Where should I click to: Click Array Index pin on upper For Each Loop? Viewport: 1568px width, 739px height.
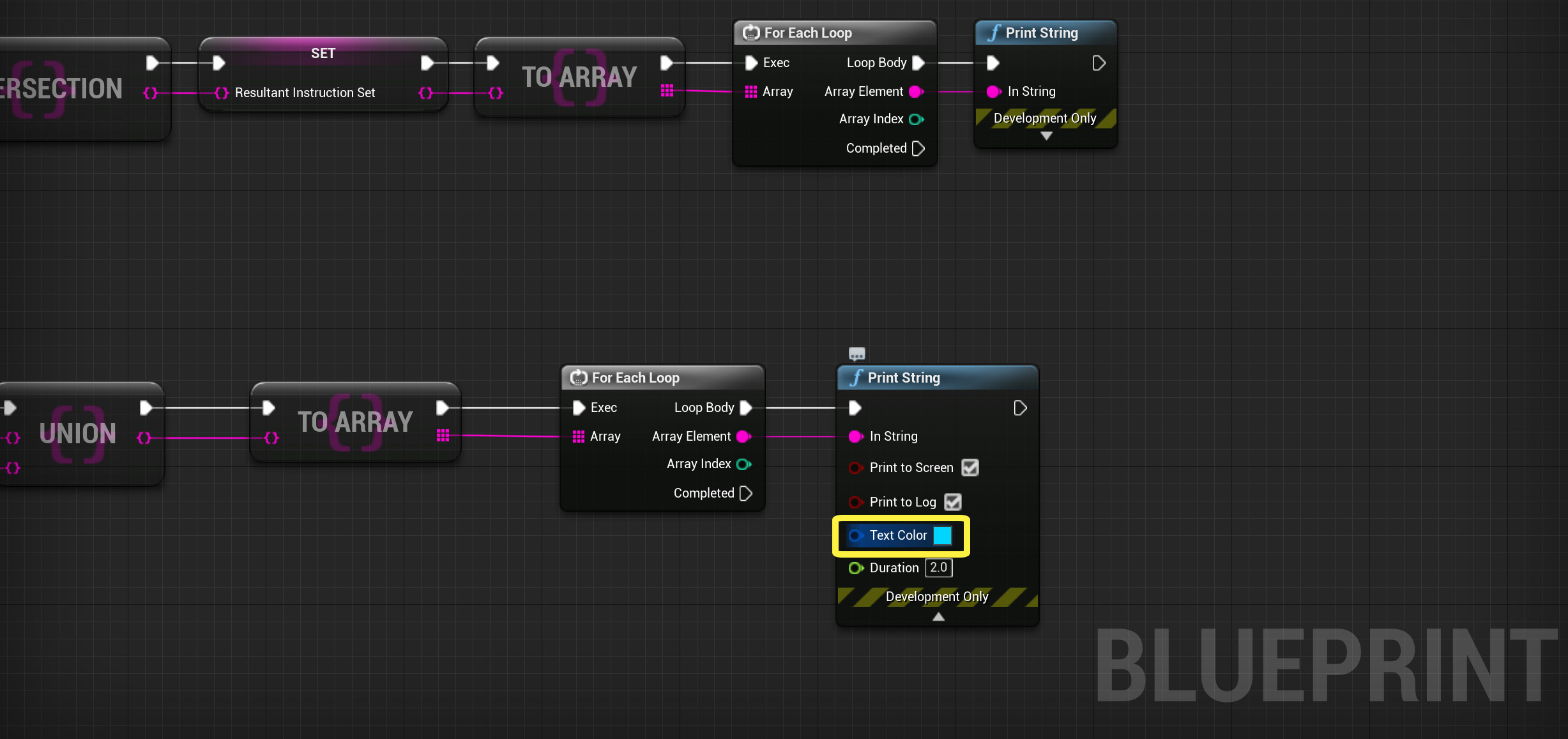(x=916, y=119)
